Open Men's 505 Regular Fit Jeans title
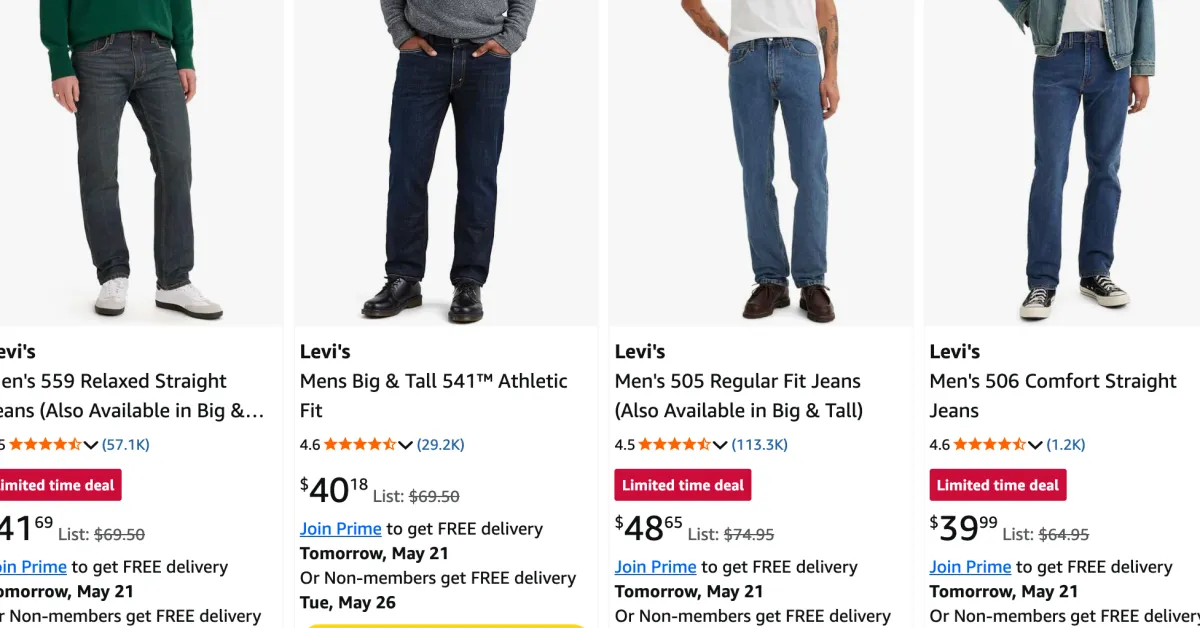 (x=739, y=395)
